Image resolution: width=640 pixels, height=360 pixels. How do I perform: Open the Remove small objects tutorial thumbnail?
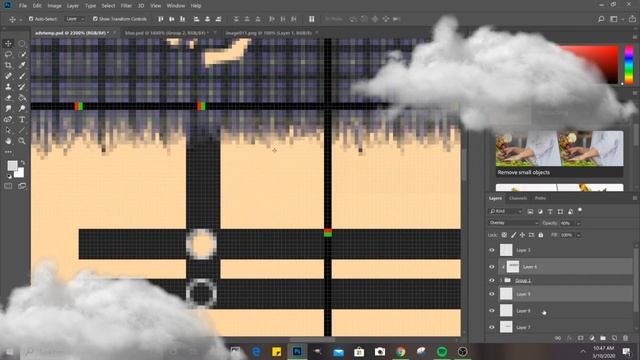560,153
